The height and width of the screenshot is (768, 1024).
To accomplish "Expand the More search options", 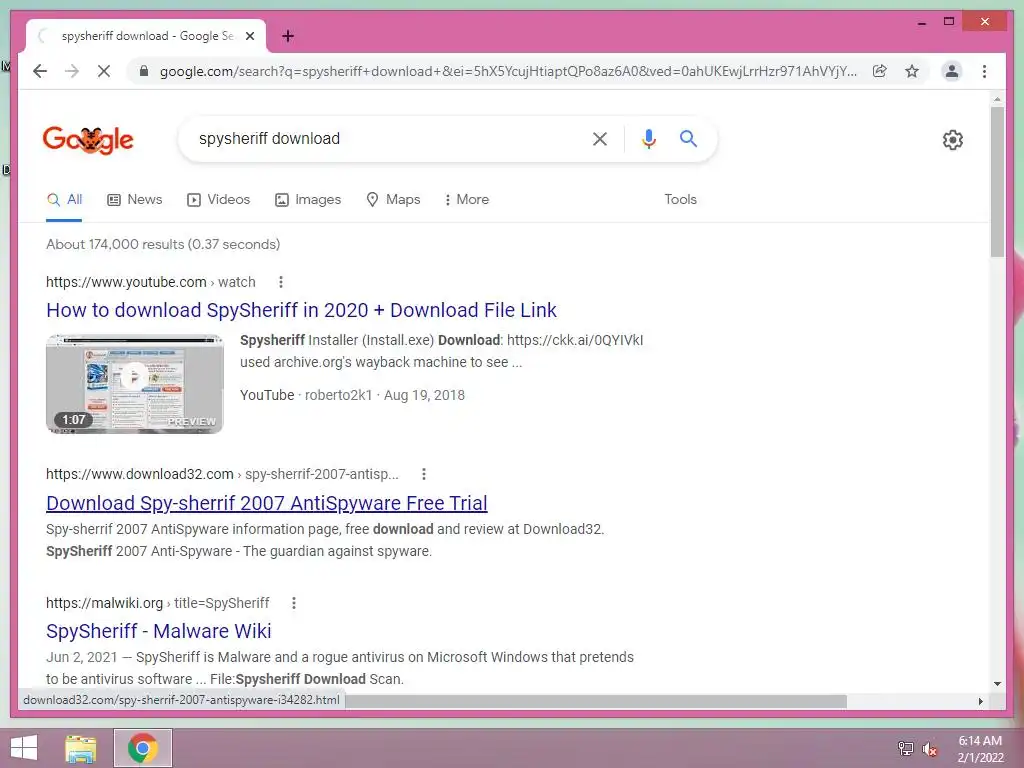I will click(466, 200).
